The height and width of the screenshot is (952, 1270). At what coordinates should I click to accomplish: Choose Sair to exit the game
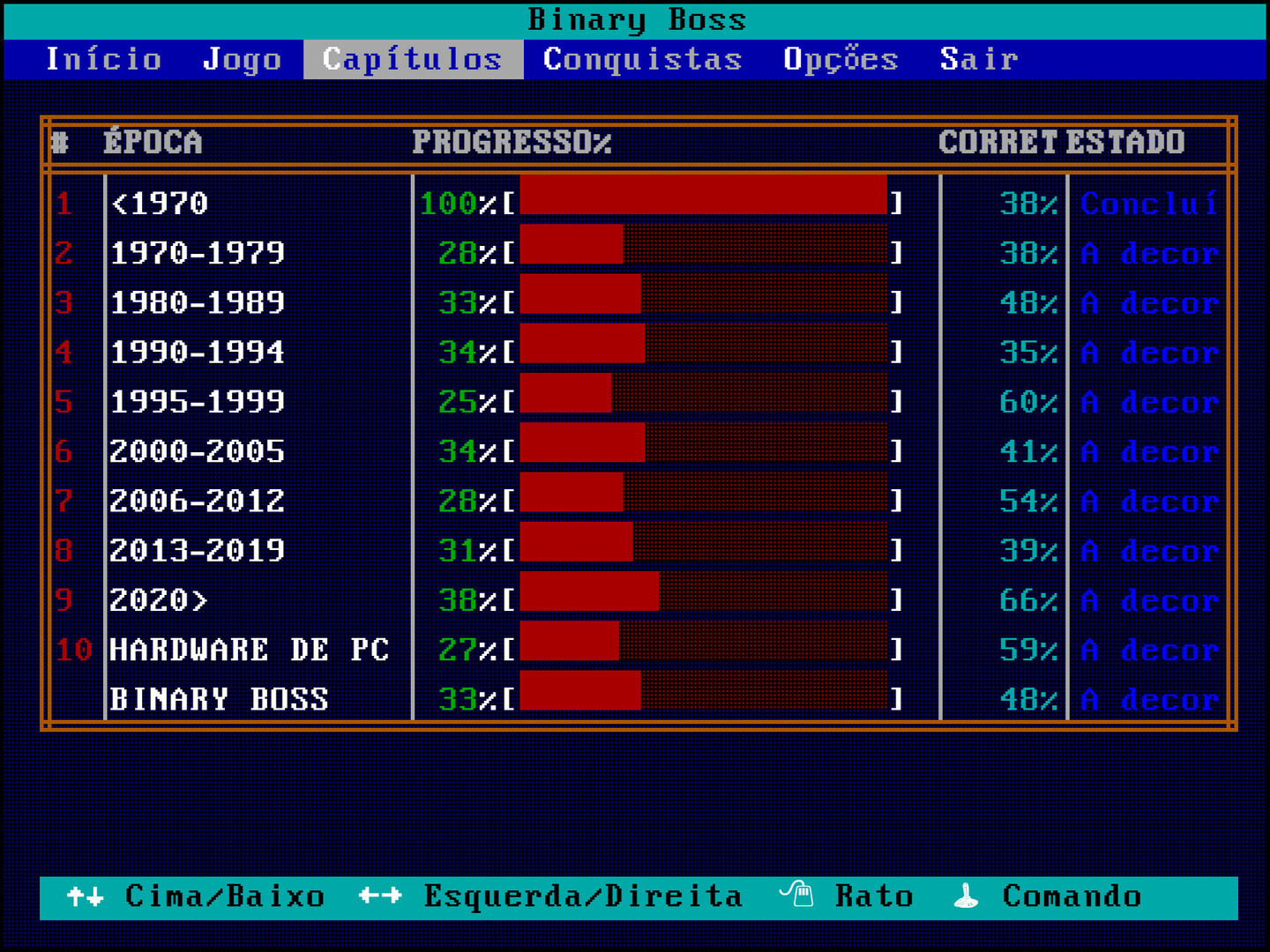point(979,59)
